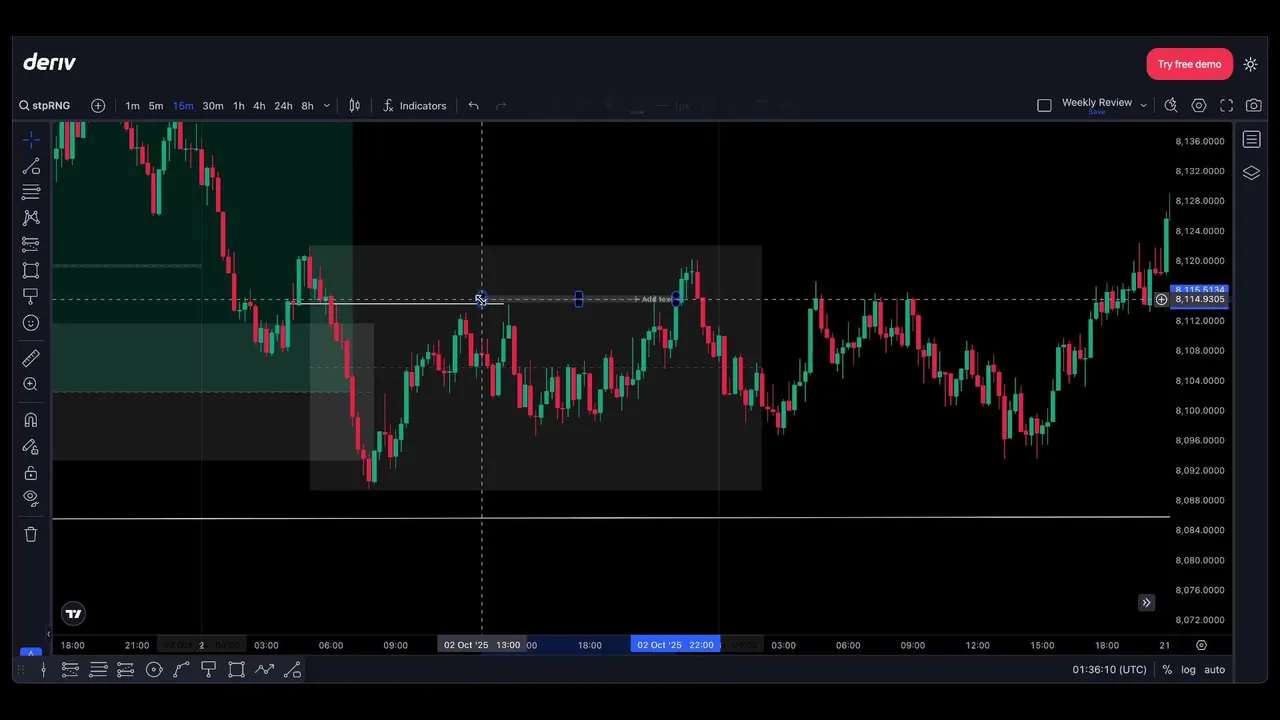Click the add symbol plus icon

98,106
